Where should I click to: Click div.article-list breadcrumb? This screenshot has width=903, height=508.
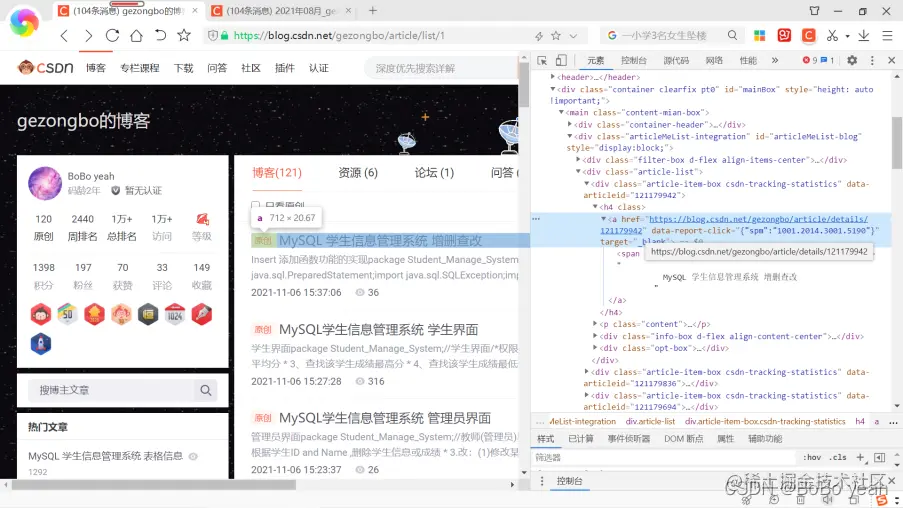click(650, 422)
